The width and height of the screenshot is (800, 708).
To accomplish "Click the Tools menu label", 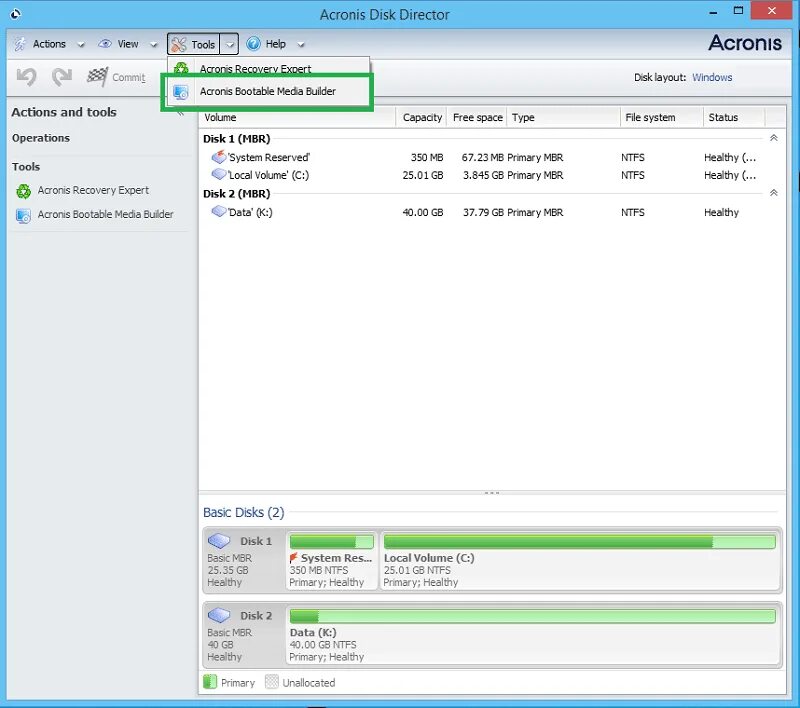I will coord(203,45).
